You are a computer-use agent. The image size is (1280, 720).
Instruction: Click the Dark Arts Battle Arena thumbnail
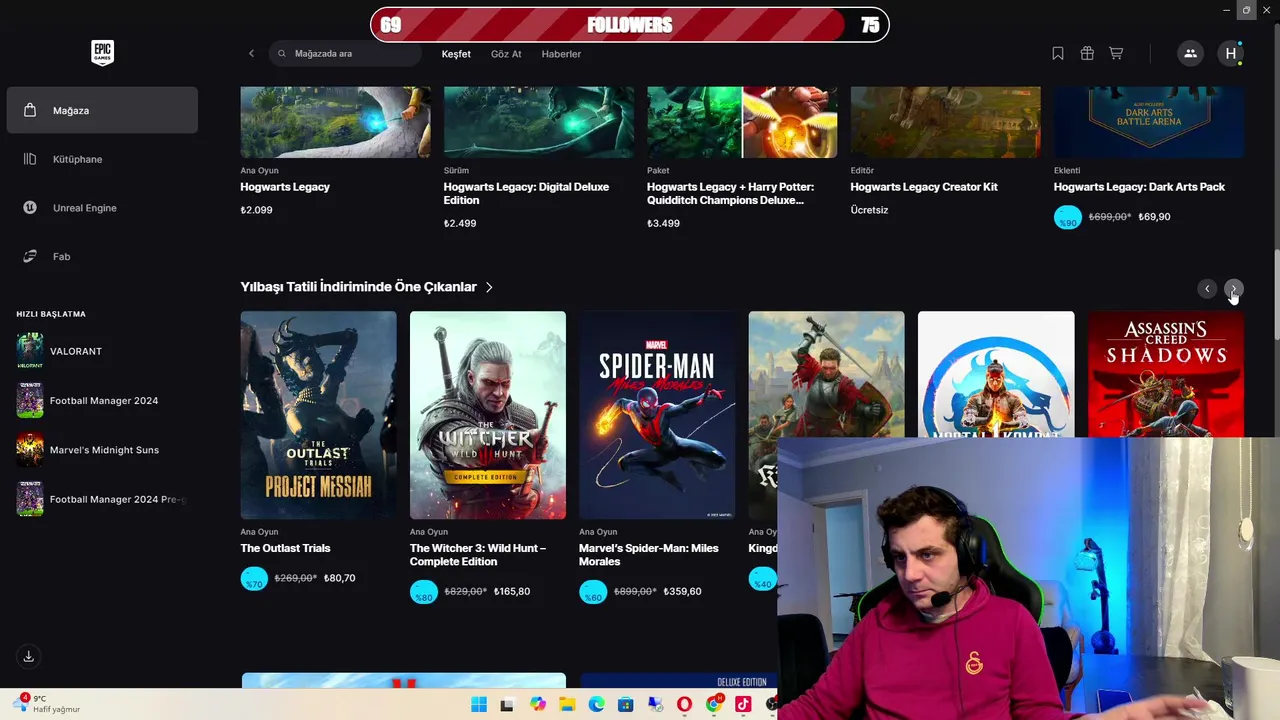(x=1149, y=122)
